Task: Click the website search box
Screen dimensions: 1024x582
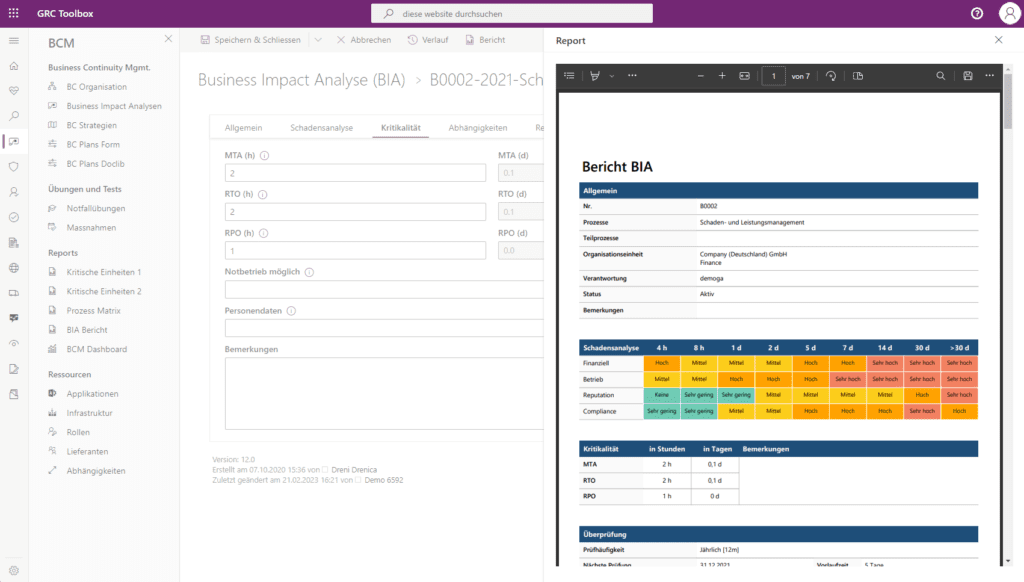Action: tap(512, 13)
